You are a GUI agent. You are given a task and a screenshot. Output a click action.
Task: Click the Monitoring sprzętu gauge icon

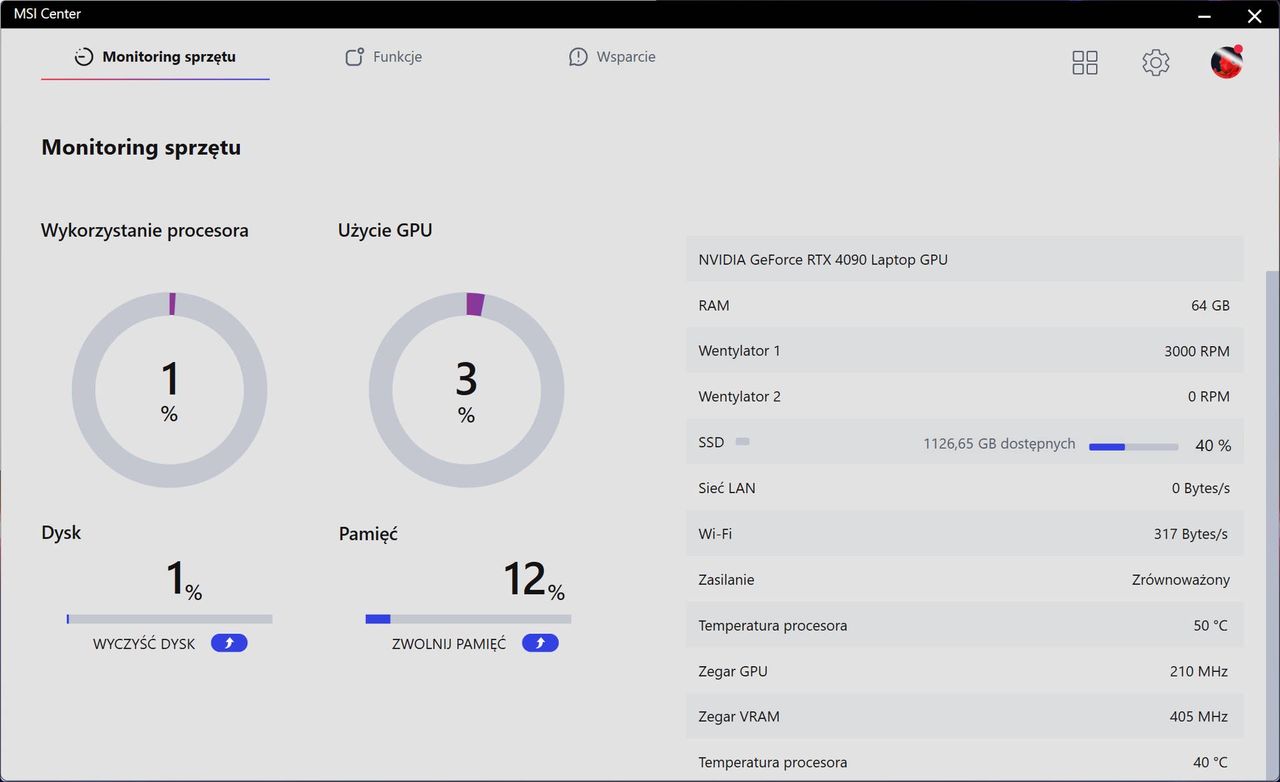click(x=84, y=57)
